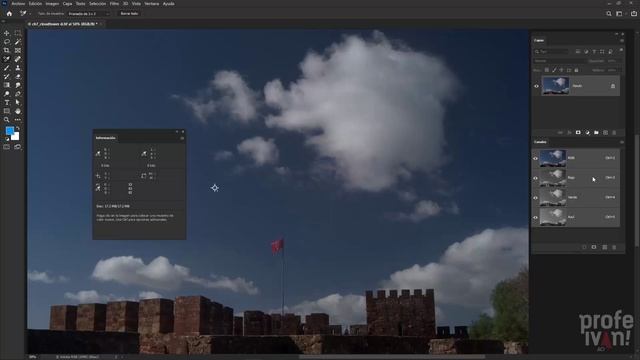Create a new group in Layers panel

[x=596, y=133]
